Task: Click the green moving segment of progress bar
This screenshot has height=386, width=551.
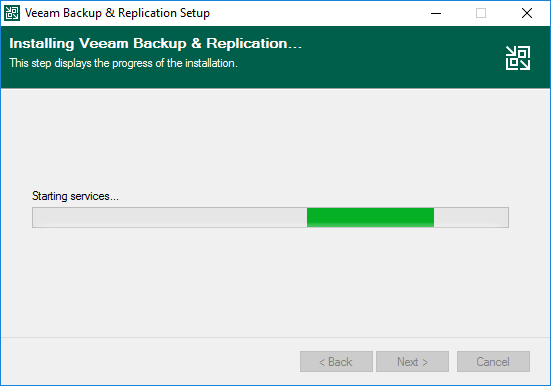Action: (370, 217)
